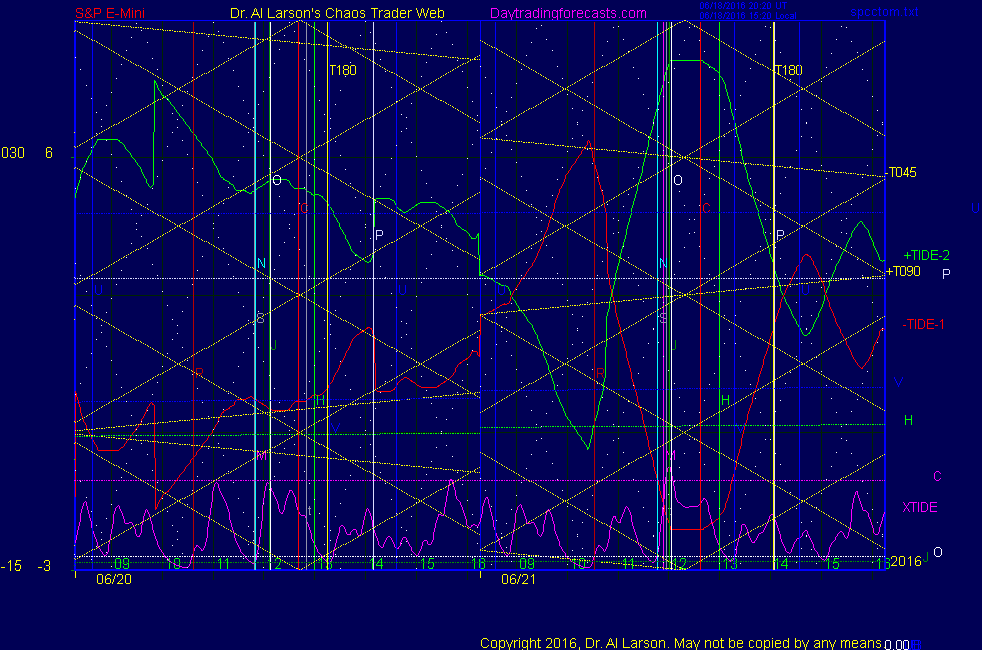Select the green "+TIDE-2" legend label

[x=926, y=255]
